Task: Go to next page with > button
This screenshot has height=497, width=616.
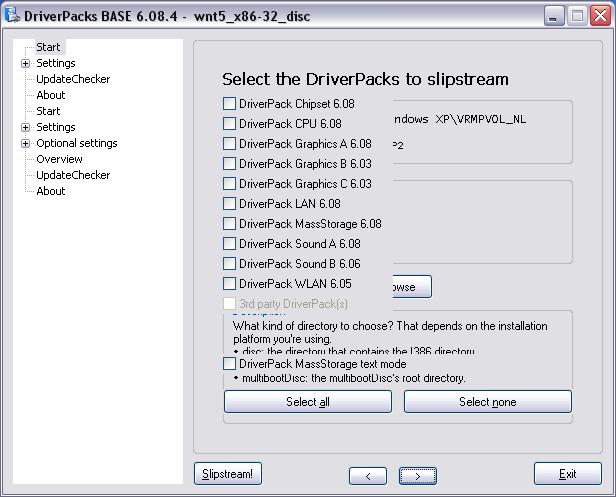Action: click(417, 475)
